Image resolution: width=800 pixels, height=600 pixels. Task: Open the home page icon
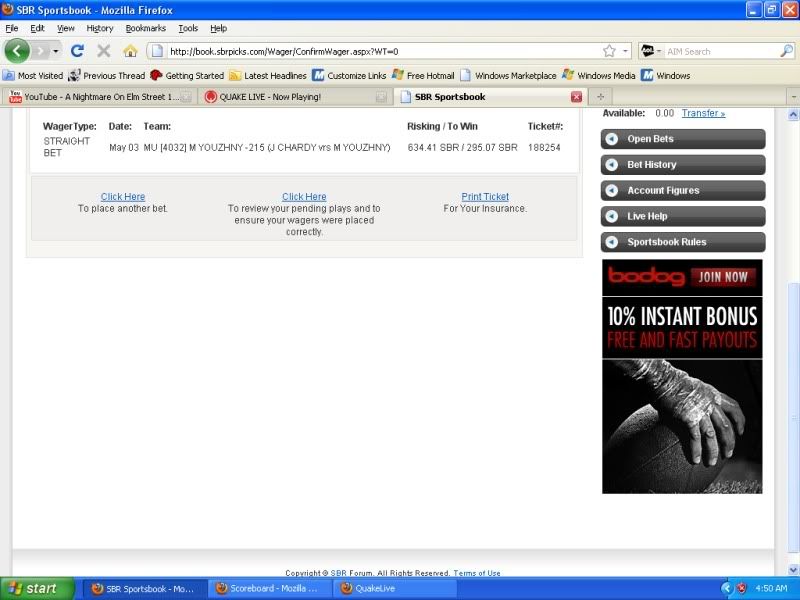click(x=130, y=51)
